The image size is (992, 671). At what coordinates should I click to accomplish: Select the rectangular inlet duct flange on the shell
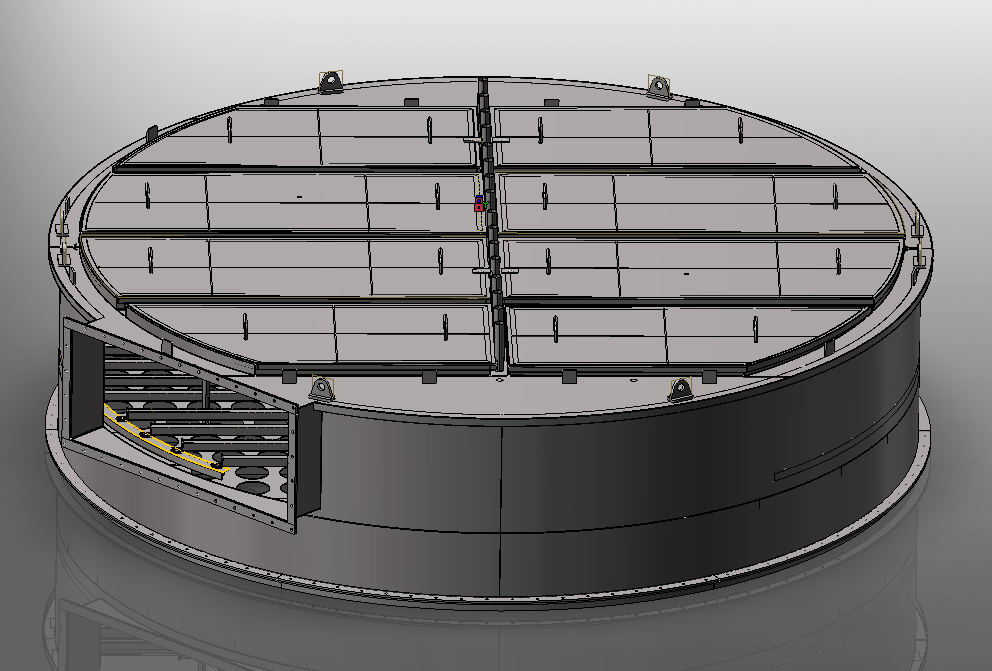click(x=180, y=425)
